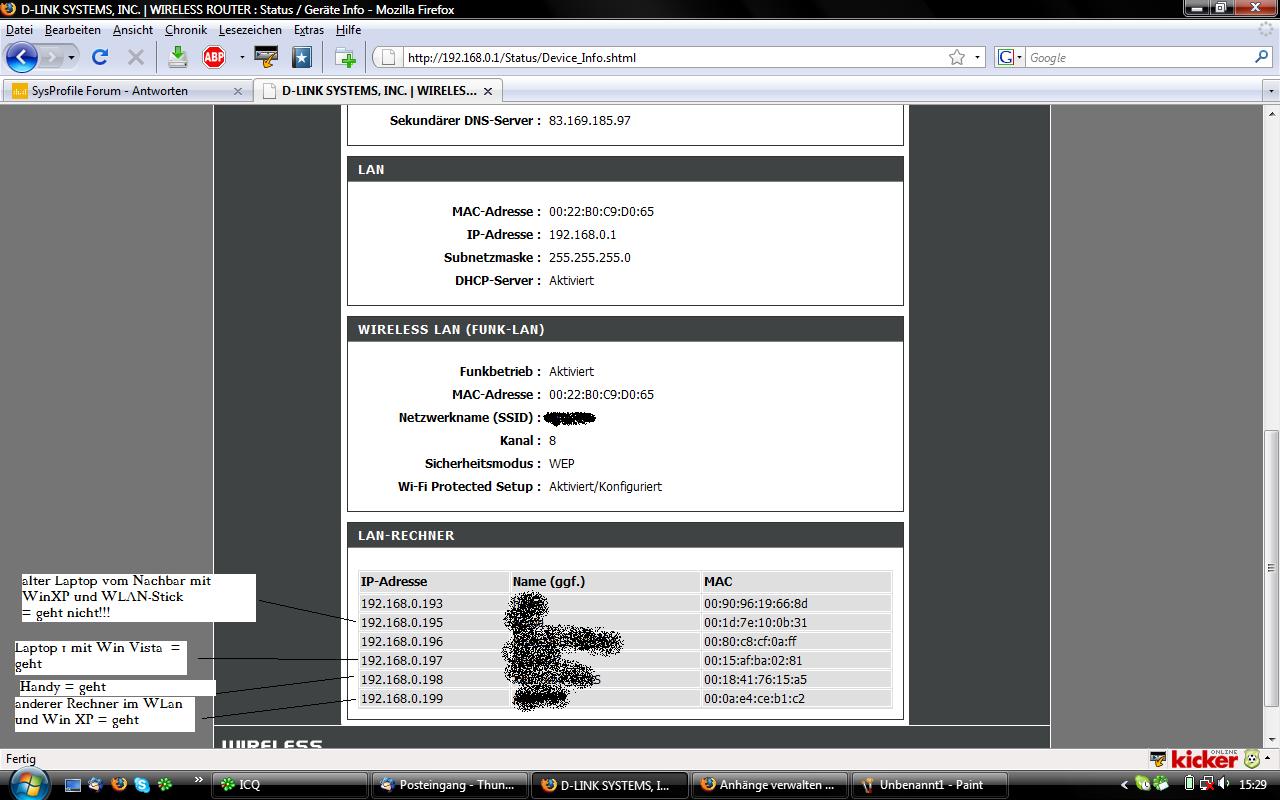
Task: Open the URL bar history dropdown
Action: pos(978,57)
